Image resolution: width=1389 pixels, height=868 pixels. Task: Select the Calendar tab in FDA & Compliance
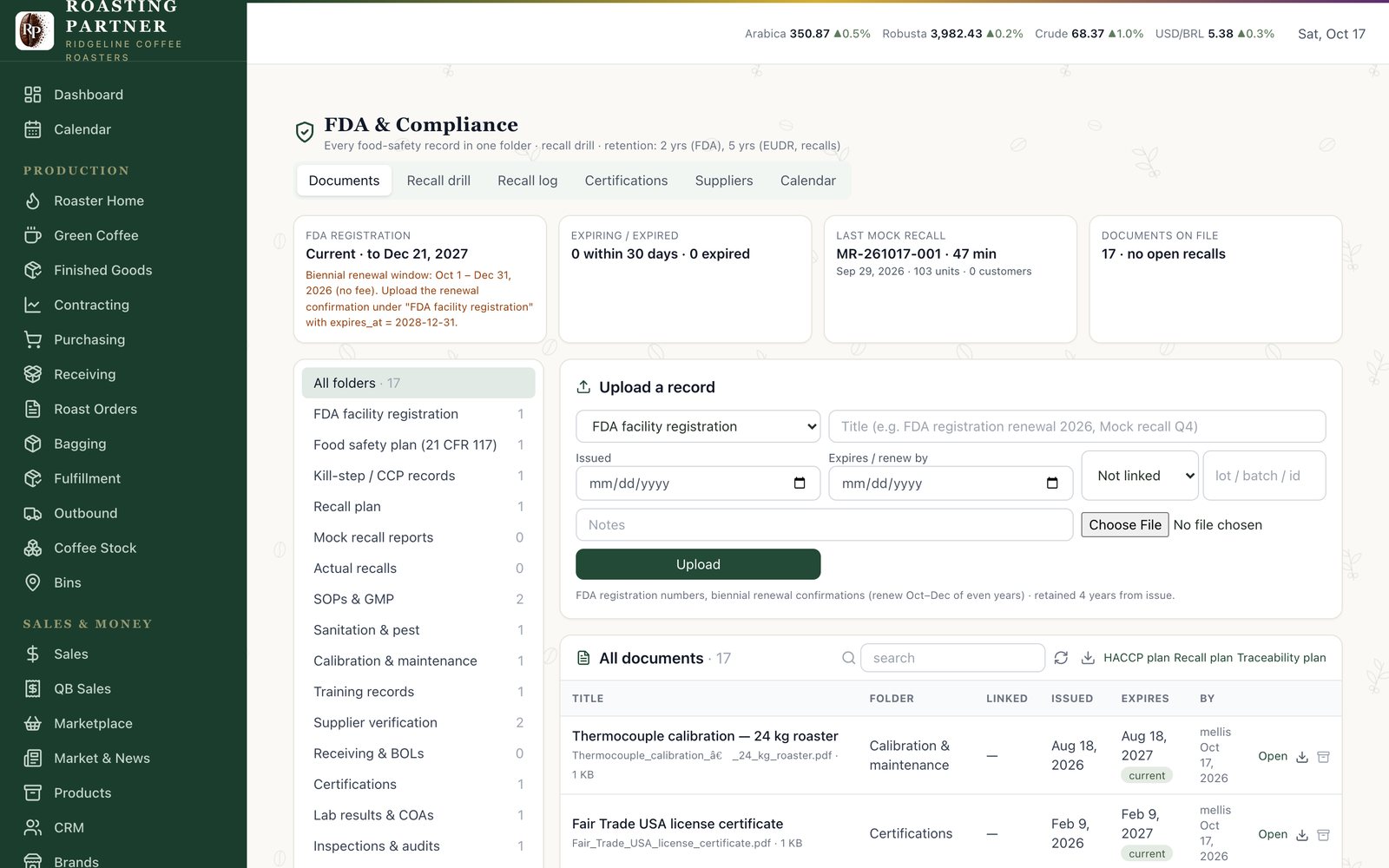click(x=808, y=181)
